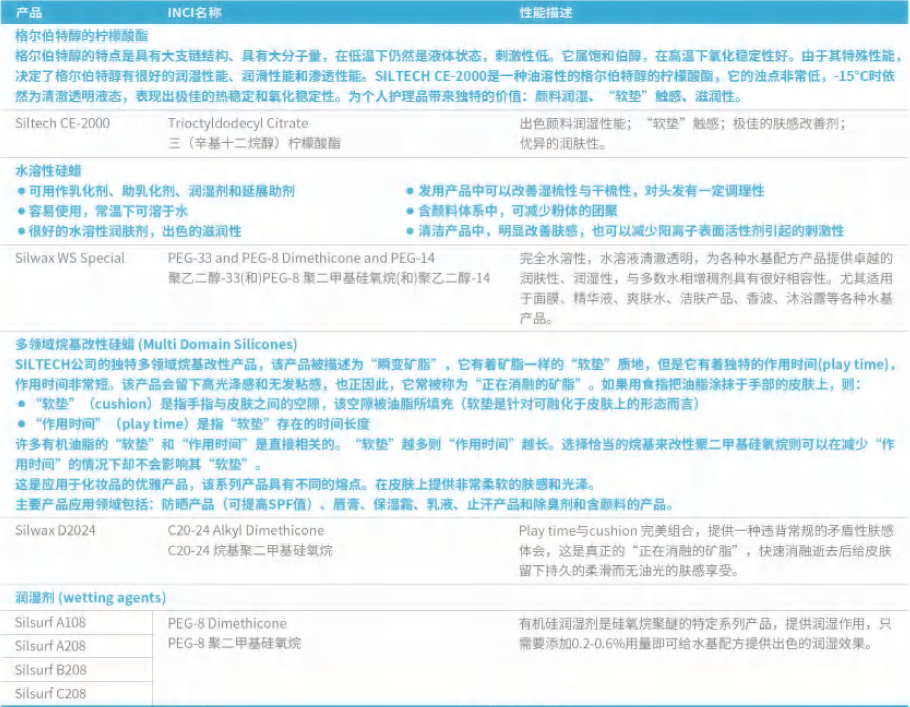Click the product cell "Siltech CE-2000"
The image size is (910, 707).
62,123
